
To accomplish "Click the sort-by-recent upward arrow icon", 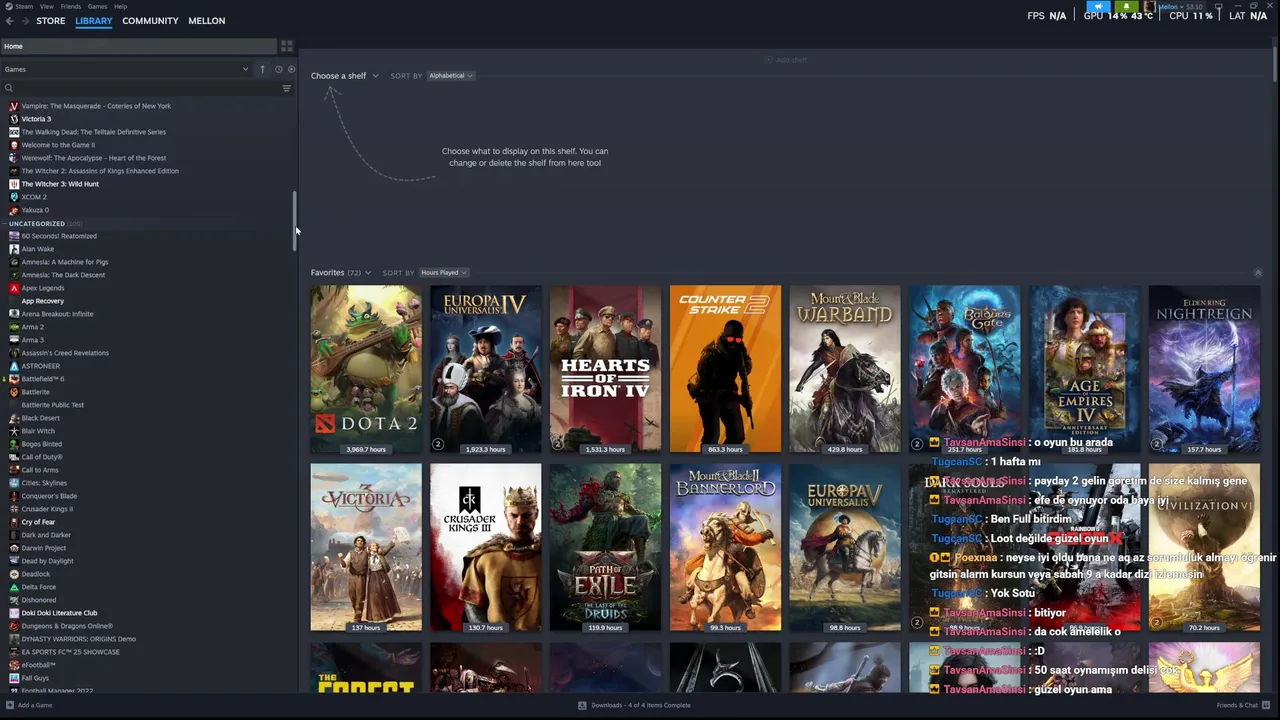I will tap(262, 69).
